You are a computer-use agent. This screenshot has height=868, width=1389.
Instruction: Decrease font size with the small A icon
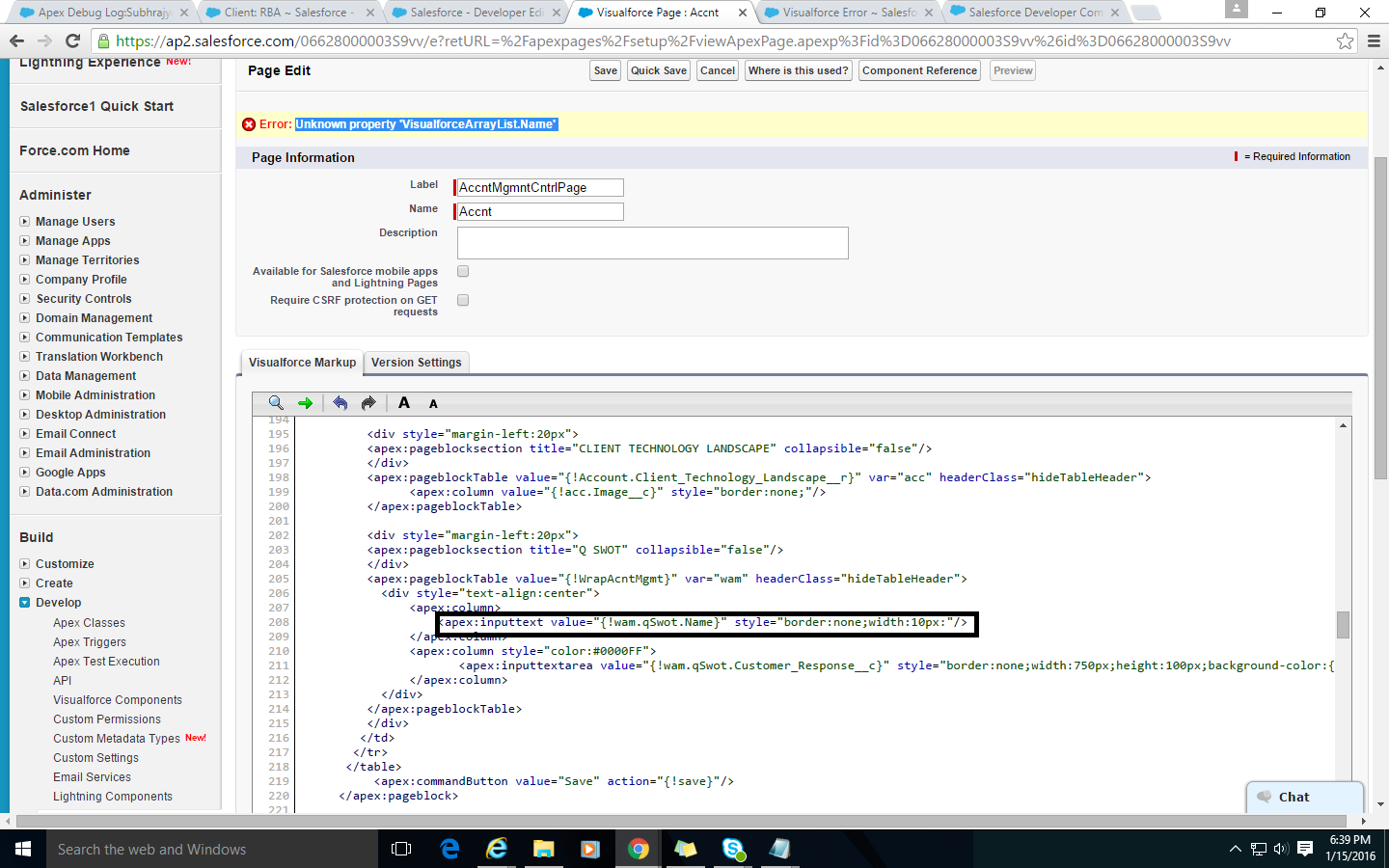tap(433, 404)
